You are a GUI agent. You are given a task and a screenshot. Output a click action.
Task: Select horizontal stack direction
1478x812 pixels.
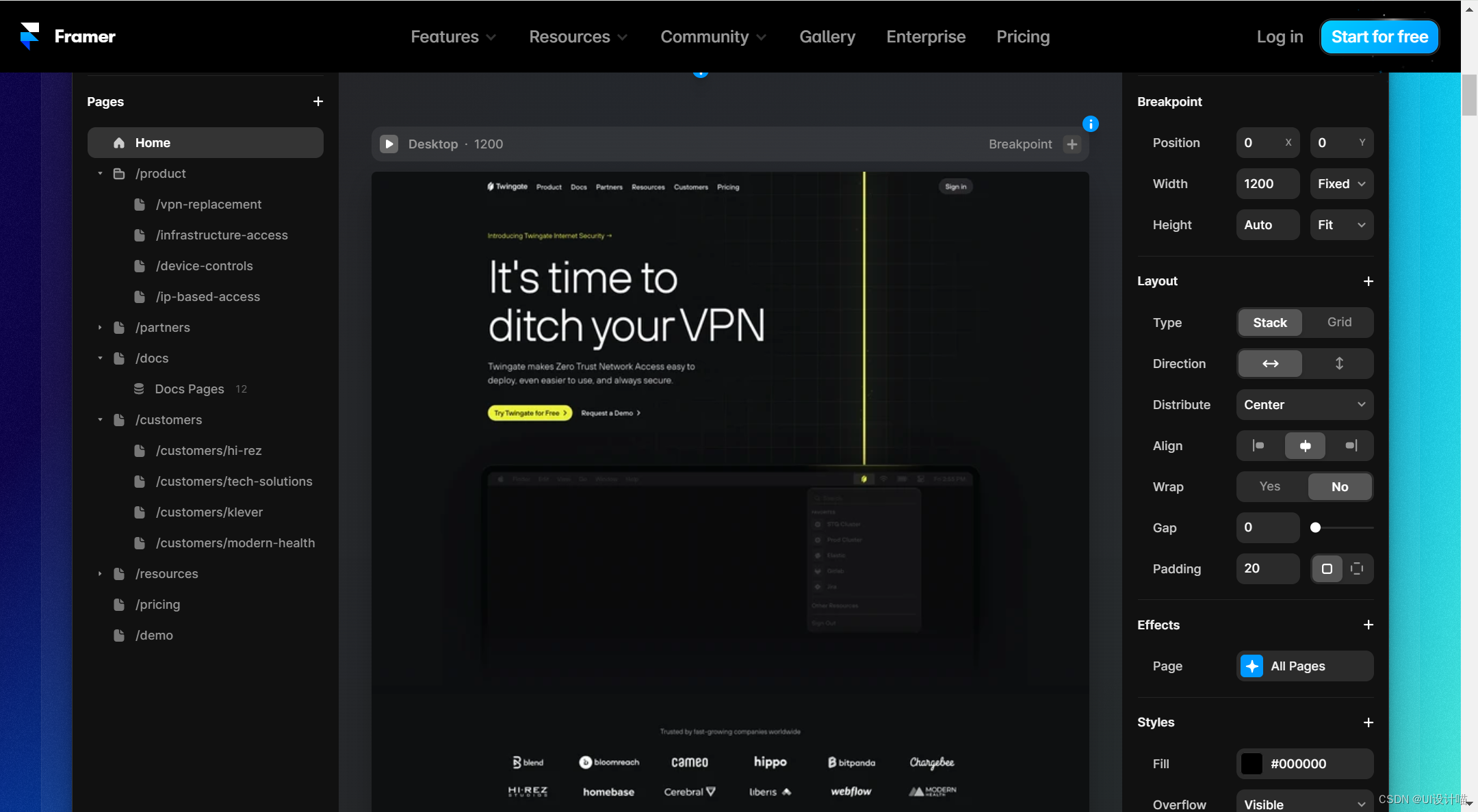(1270, 363)
